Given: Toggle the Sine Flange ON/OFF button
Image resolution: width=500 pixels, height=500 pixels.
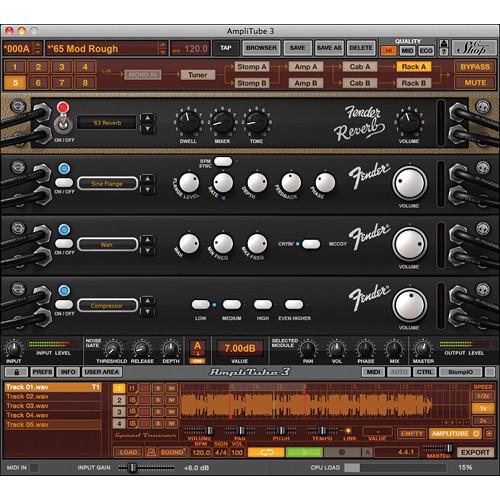Looking at the screenshot, I should (x=64, y=182).
